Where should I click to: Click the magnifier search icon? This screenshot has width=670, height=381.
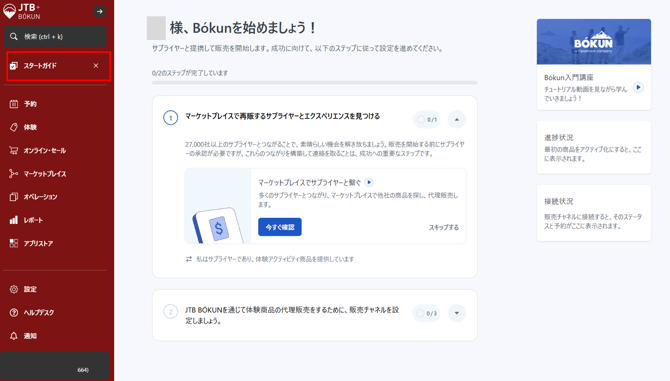(14, 37)
